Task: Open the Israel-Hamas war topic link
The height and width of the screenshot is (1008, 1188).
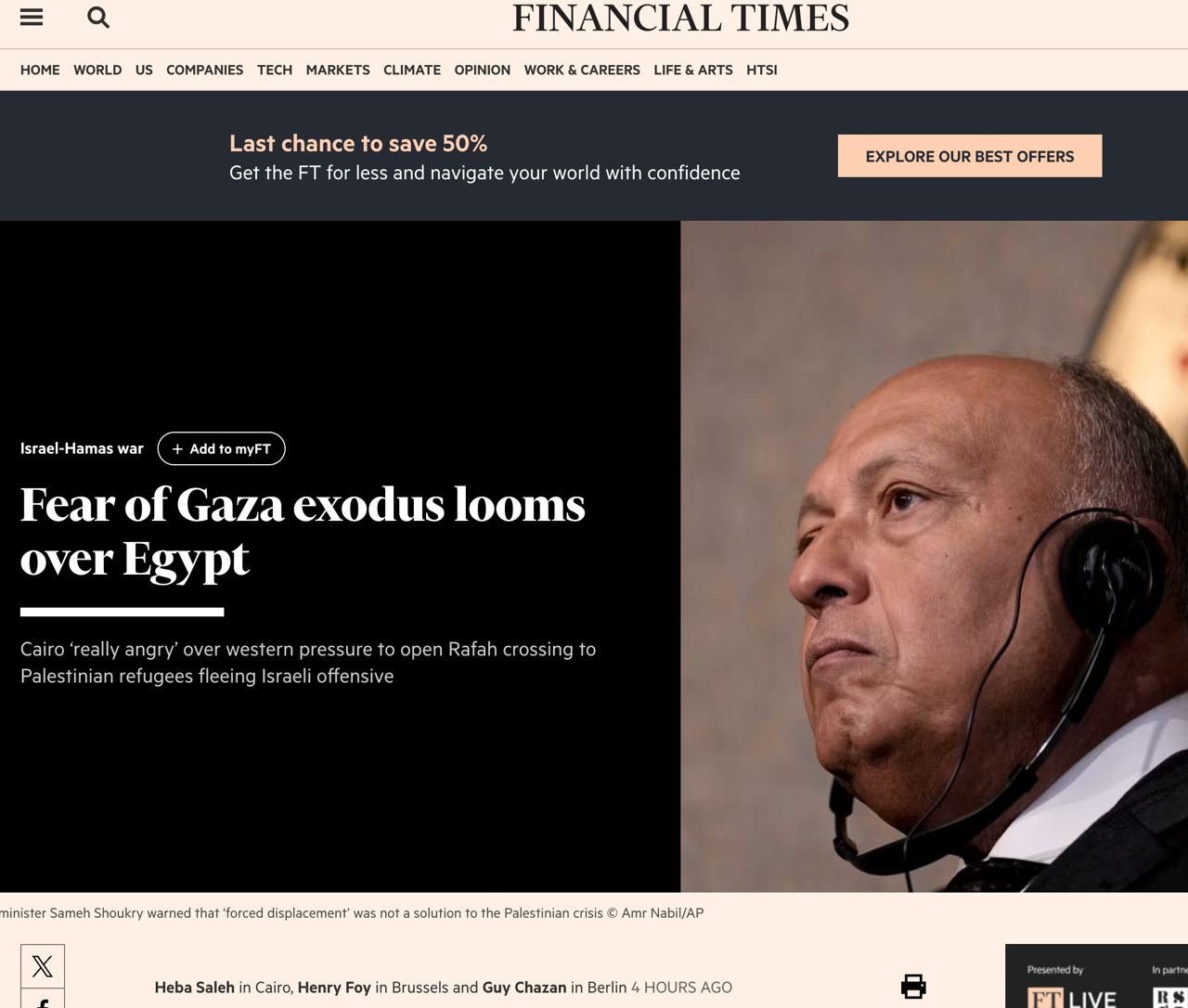Action: [x=82, y=448]
